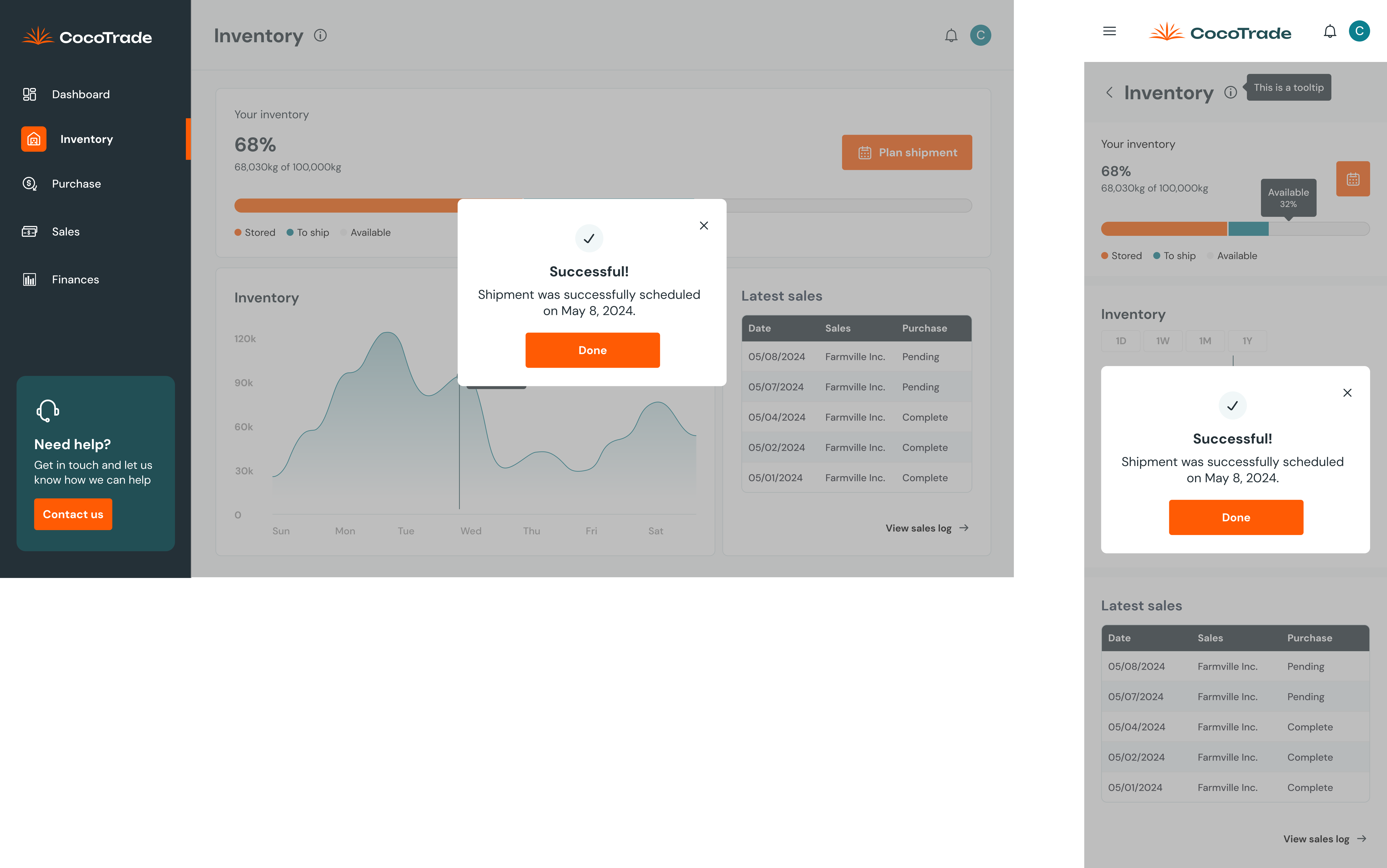Click the CocoTrade logo in mobile header
Image resolution: width=1387 pixels, height=868 pixels.
tap(1220, 32)
